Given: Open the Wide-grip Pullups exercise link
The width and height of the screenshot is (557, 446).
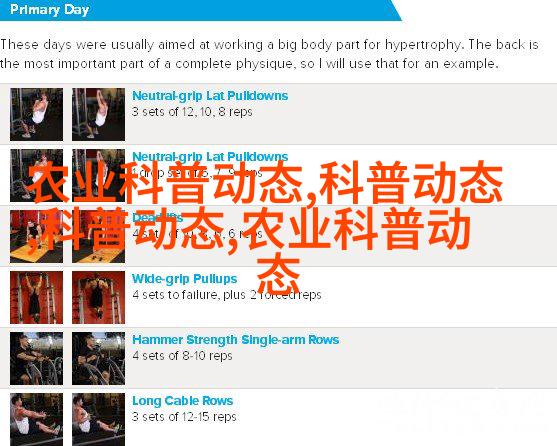Looking at the screenshot, I should tap(184, 279).
